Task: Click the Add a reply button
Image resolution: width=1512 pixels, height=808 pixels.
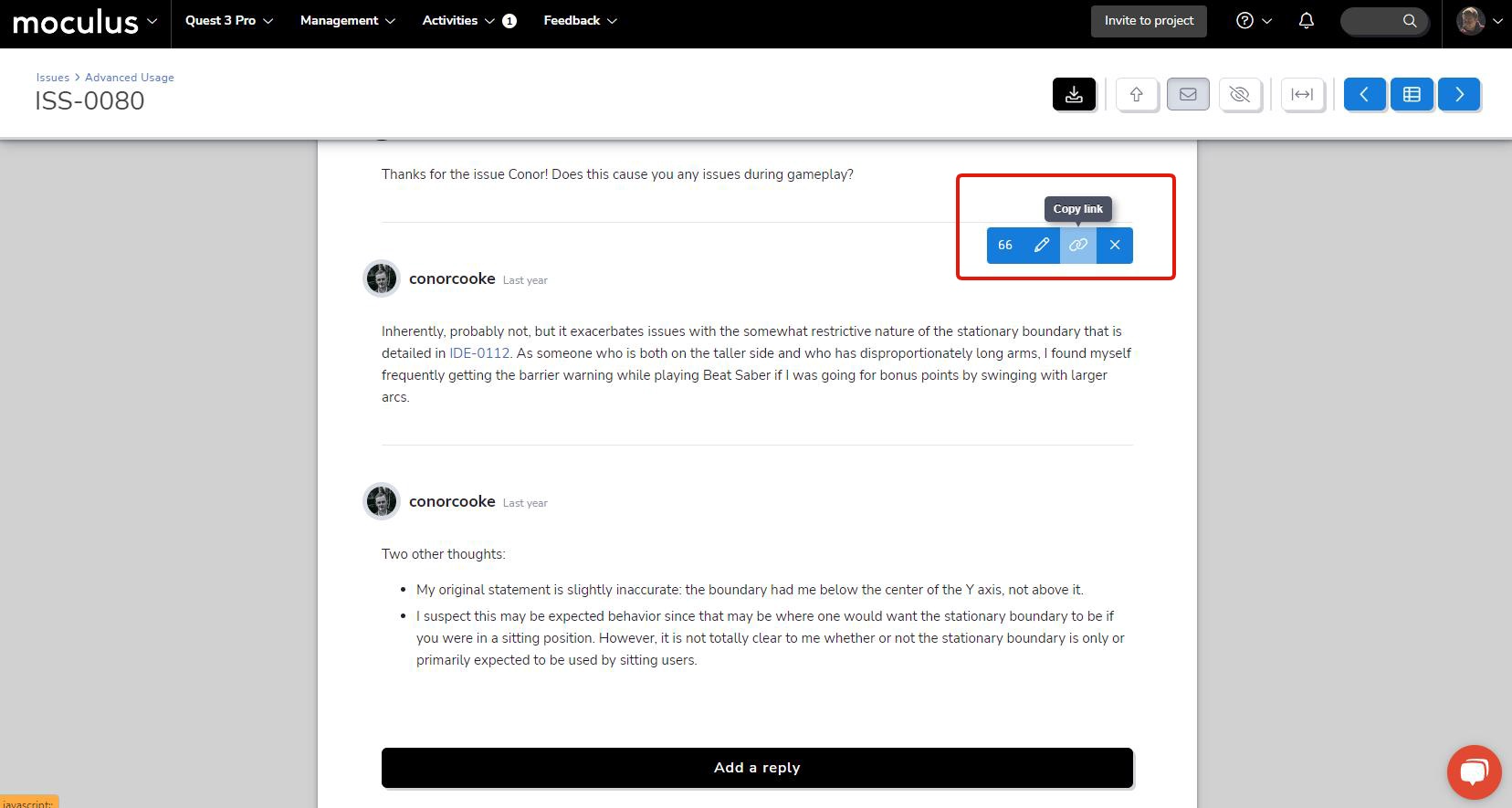Action: click(757, 768)
